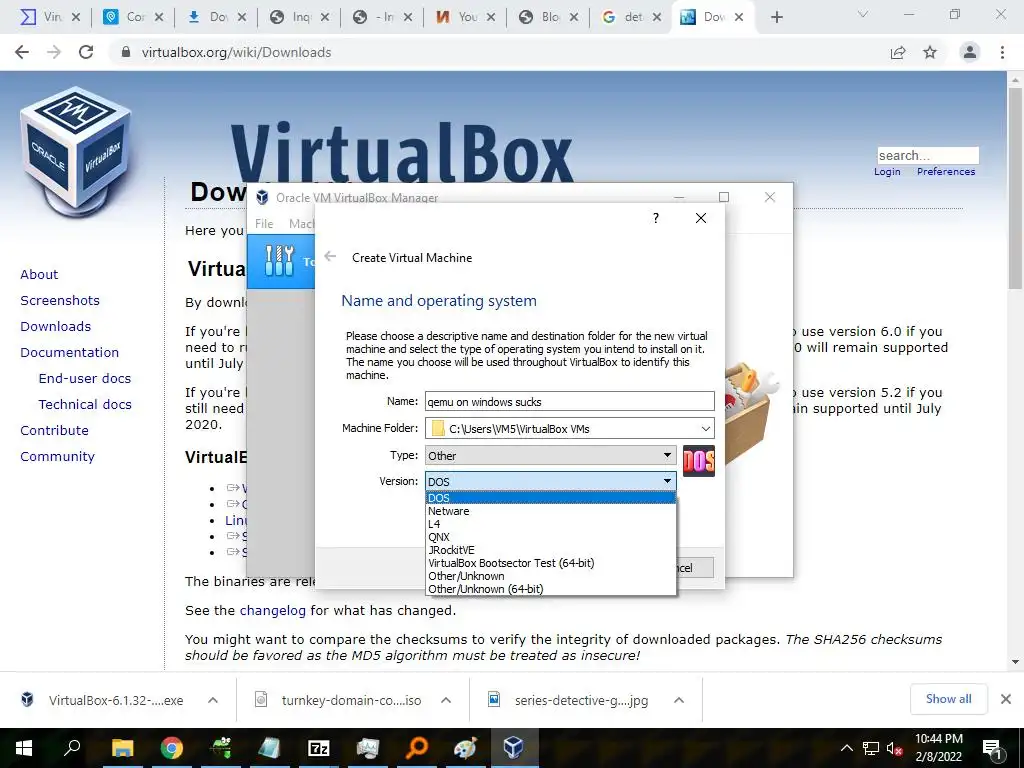Screen dimensions: 1024x768
Task: Open taskbar search magnifier
Action: tap(72, 747)
